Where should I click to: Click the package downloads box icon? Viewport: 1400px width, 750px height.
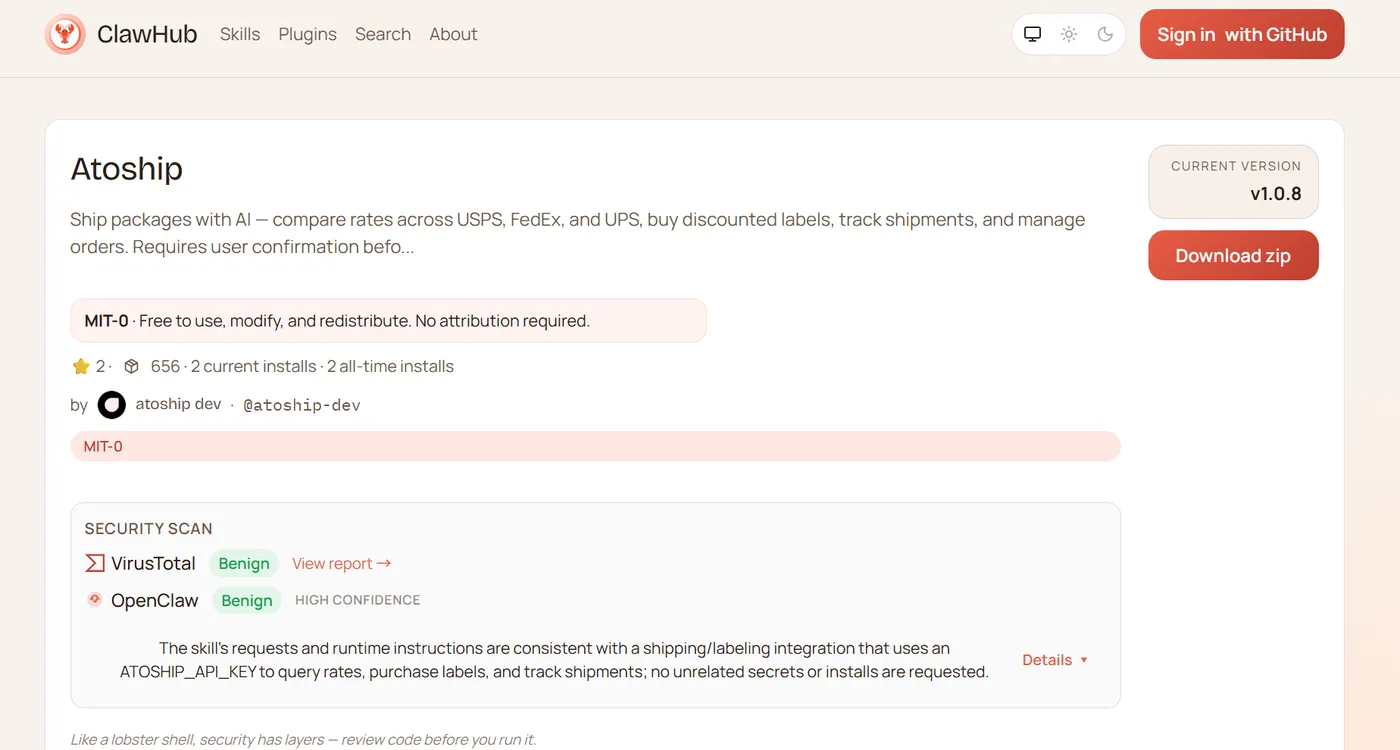131,367
